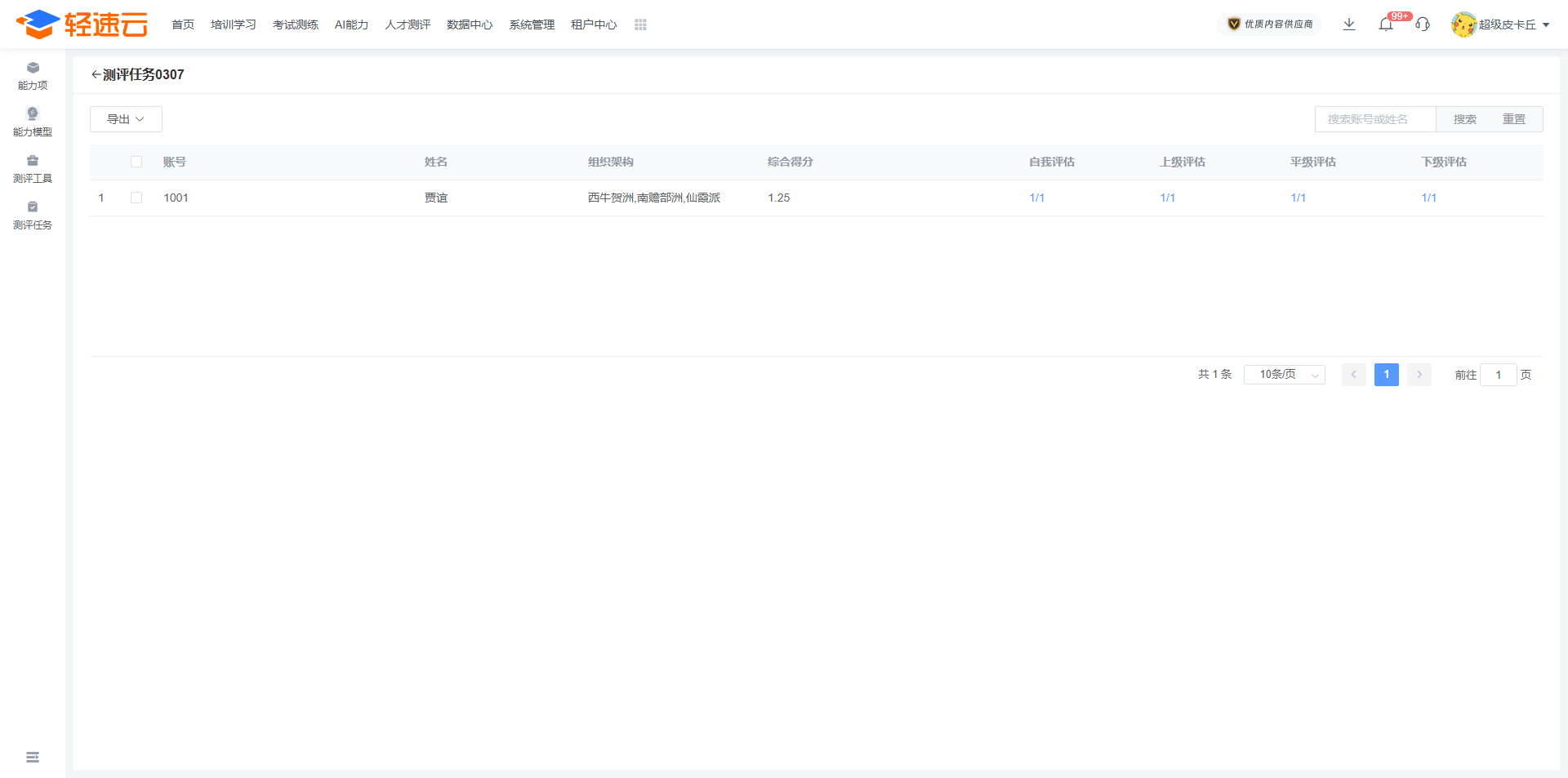Collapse the sidebar using bottom menu icon

click(x=33, y=758)
